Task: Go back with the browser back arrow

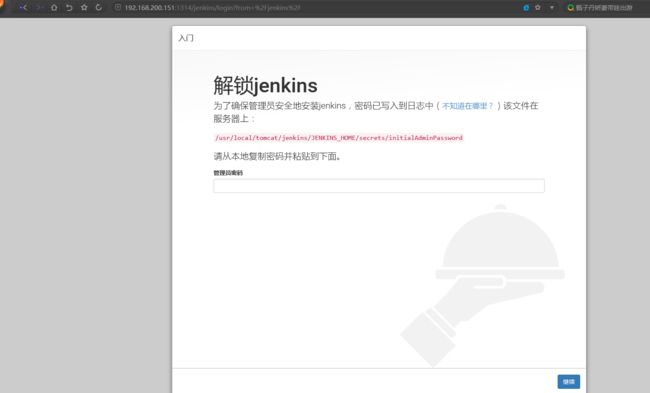Action: [23, 7]
